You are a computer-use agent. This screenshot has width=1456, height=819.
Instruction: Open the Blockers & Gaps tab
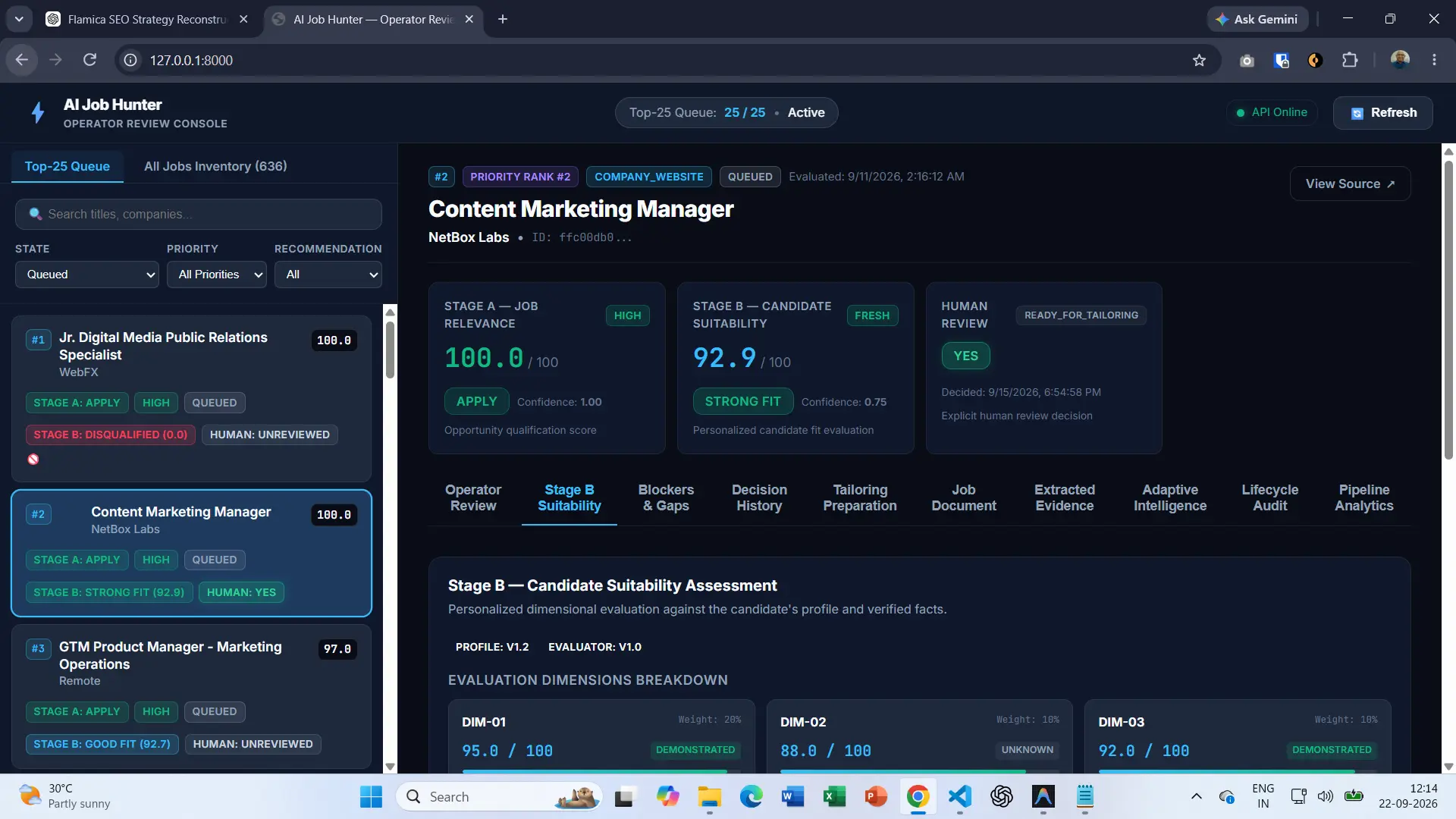tap(666, 498)
